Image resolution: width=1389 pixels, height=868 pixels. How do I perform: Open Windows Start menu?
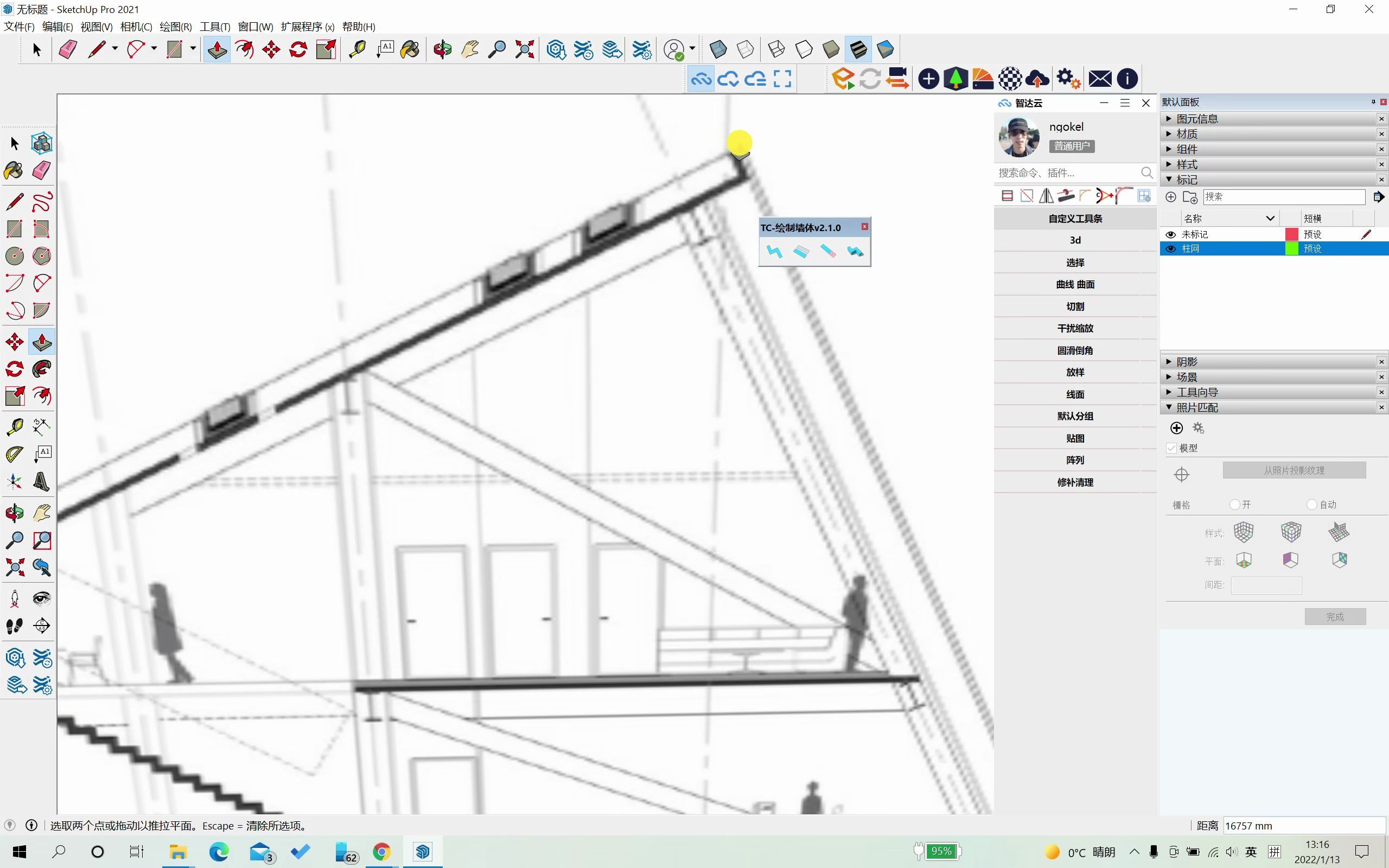point(19,851)
